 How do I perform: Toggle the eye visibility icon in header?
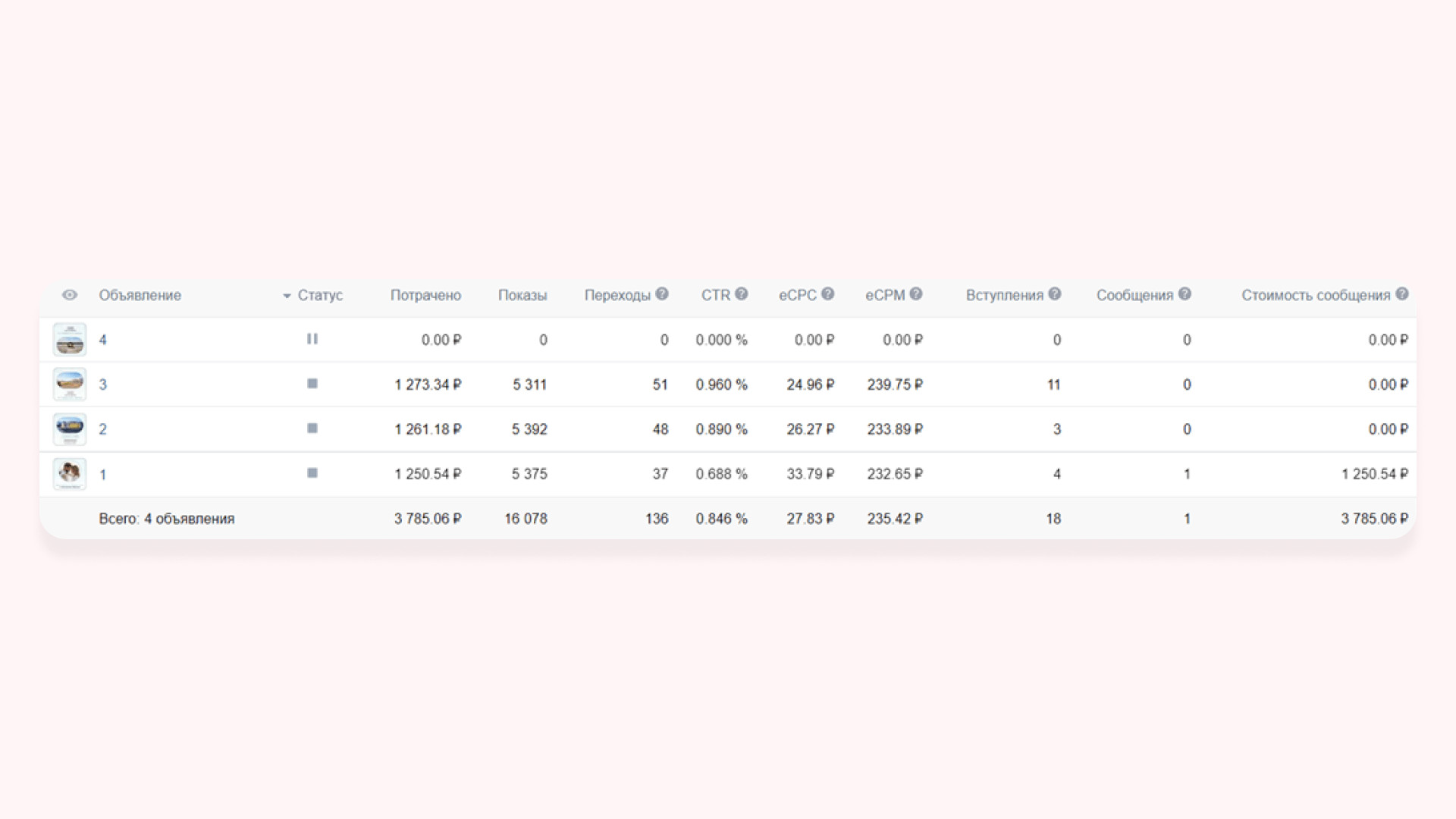[x=70, y=295]
